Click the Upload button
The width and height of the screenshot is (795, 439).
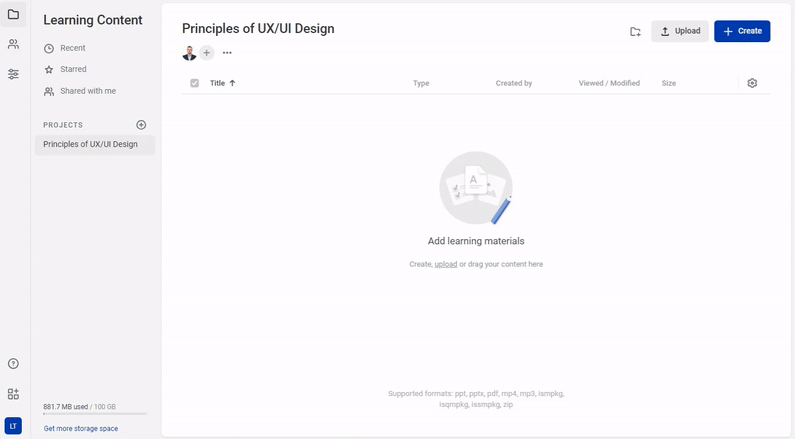(680, 31)
